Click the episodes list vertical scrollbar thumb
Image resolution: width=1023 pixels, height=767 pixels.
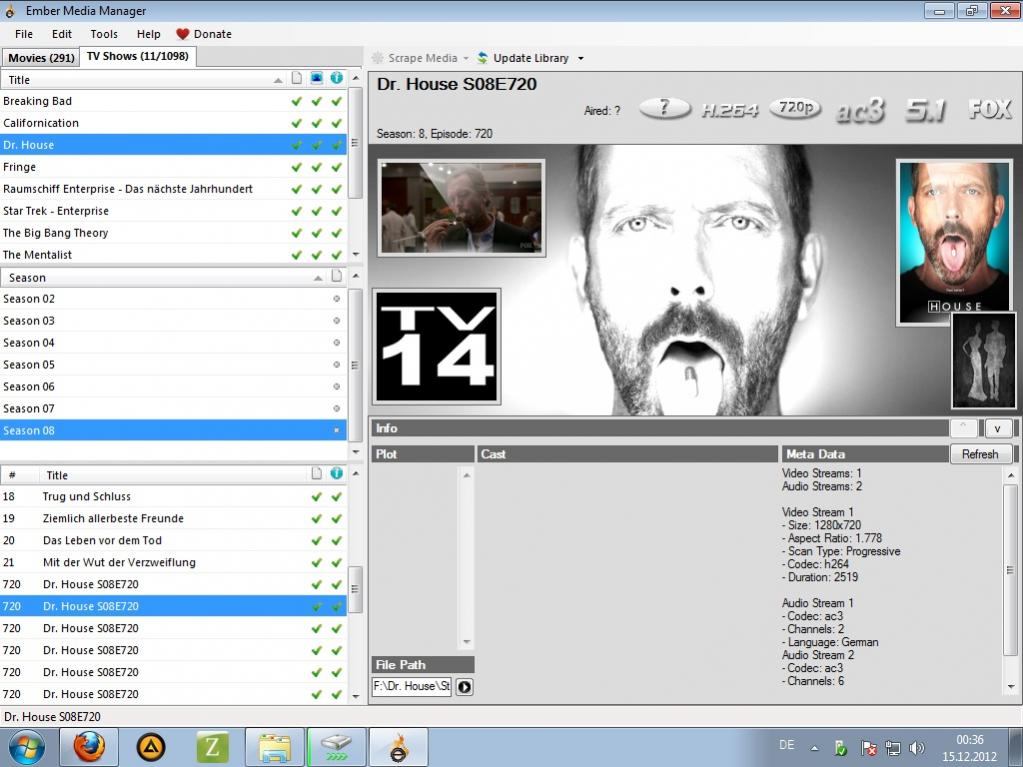(x=355, y=589)
